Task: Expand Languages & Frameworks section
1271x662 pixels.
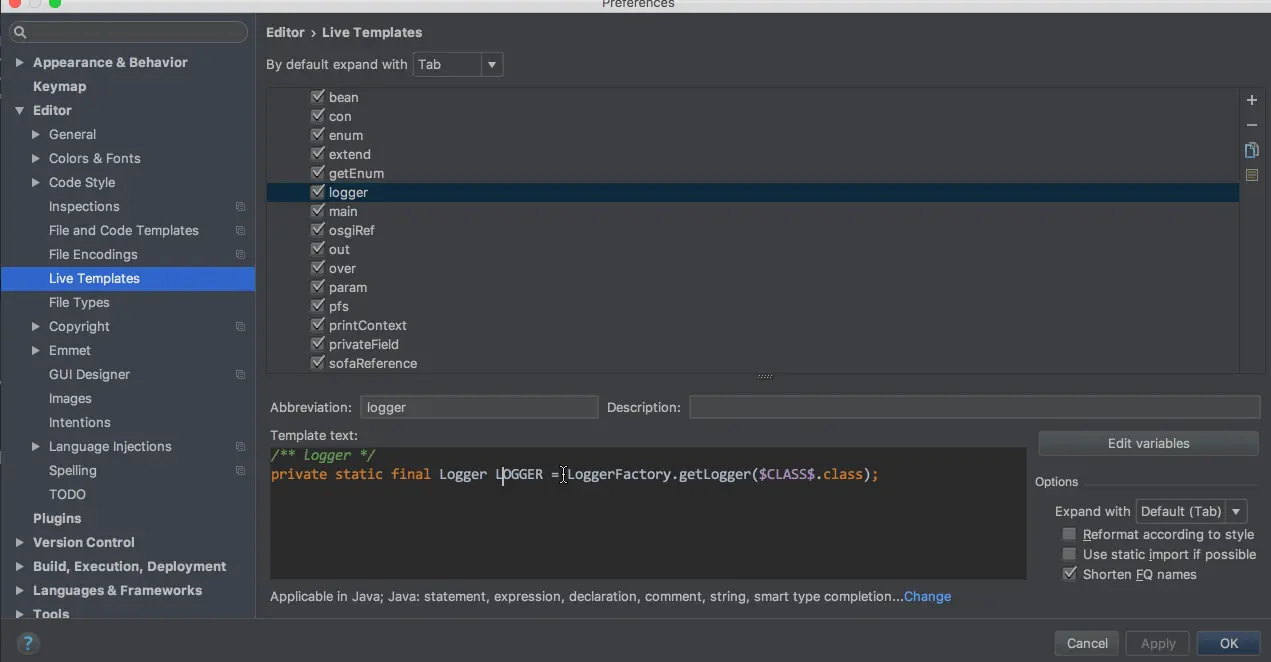Action: click(x=19, y=590)
